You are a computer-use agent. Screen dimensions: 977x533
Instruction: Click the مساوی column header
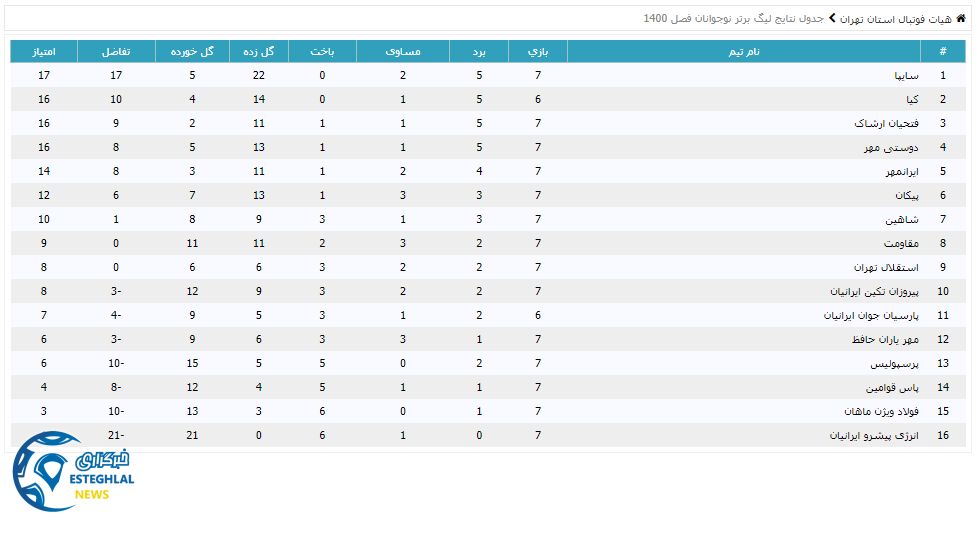tap(403, 52)
